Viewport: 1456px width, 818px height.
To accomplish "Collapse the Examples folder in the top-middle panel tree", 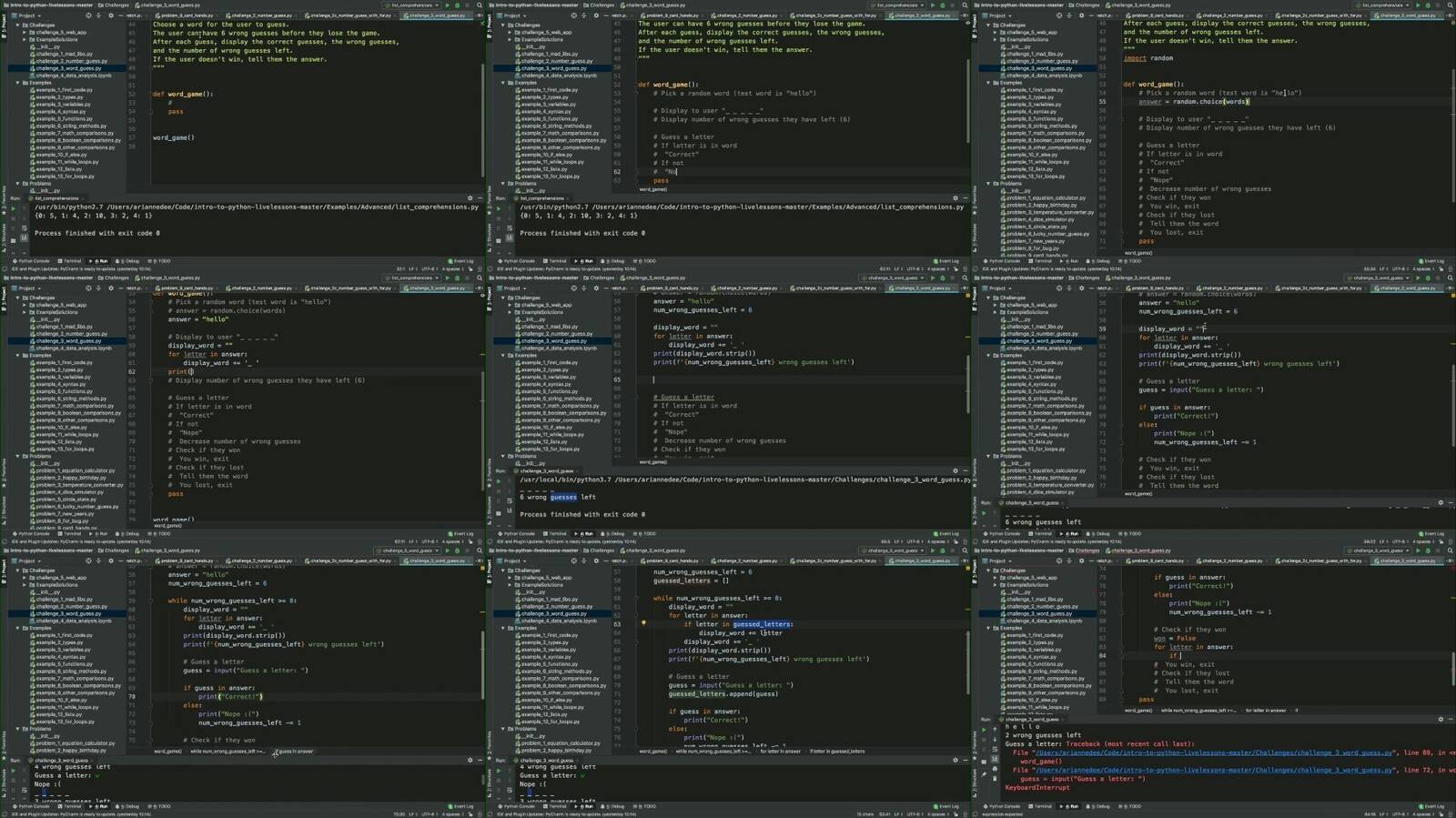I will pos(503,83).
